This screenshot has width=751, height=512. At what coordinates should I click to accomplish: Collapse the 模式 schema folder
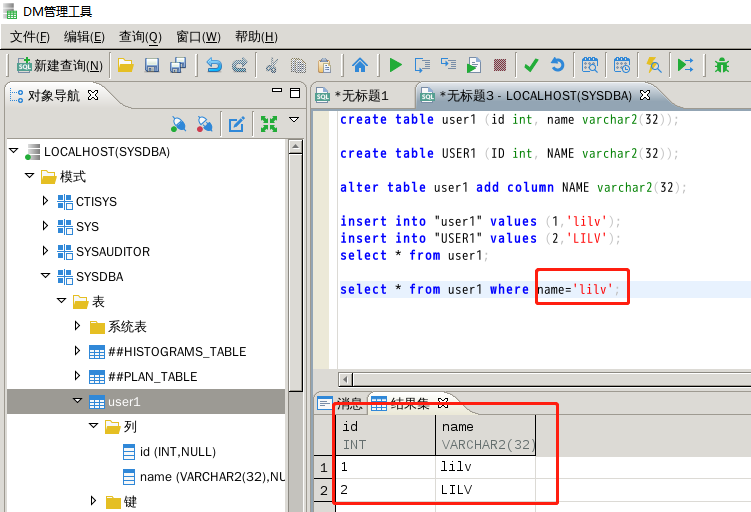(30, 176)
